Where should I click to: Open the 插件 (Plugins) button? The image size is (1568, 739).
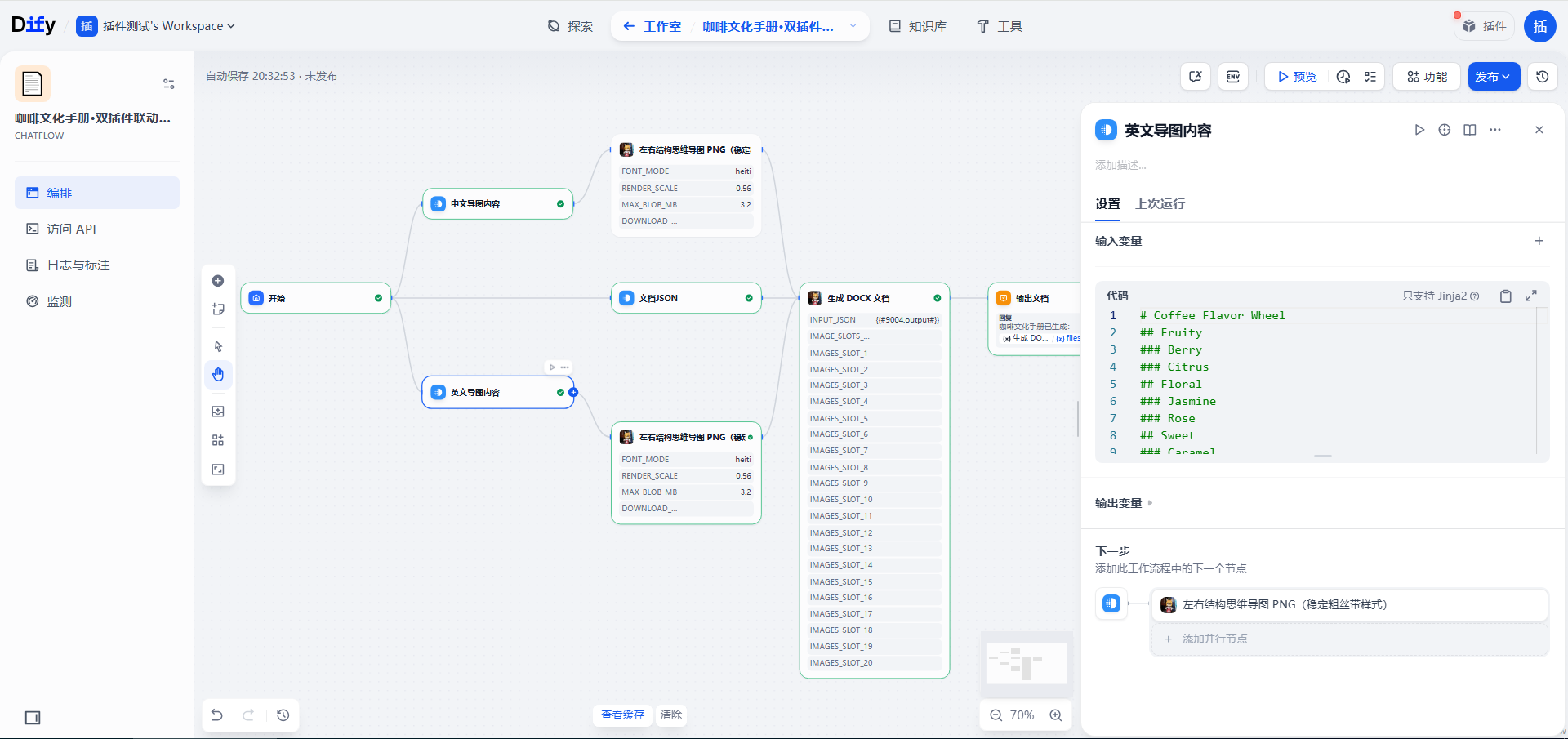click(x=1485, y=26)
